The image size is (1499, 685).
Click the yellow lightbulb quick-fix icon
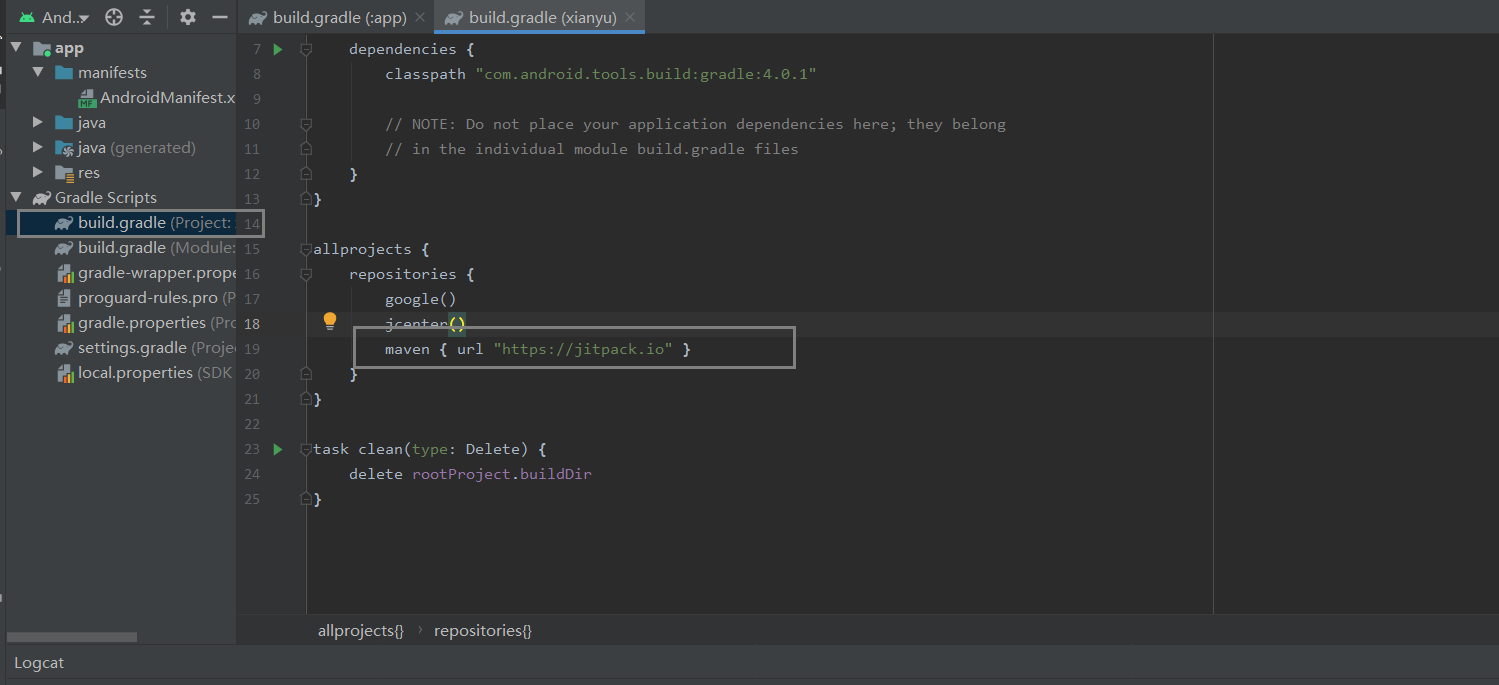(330, 322)
